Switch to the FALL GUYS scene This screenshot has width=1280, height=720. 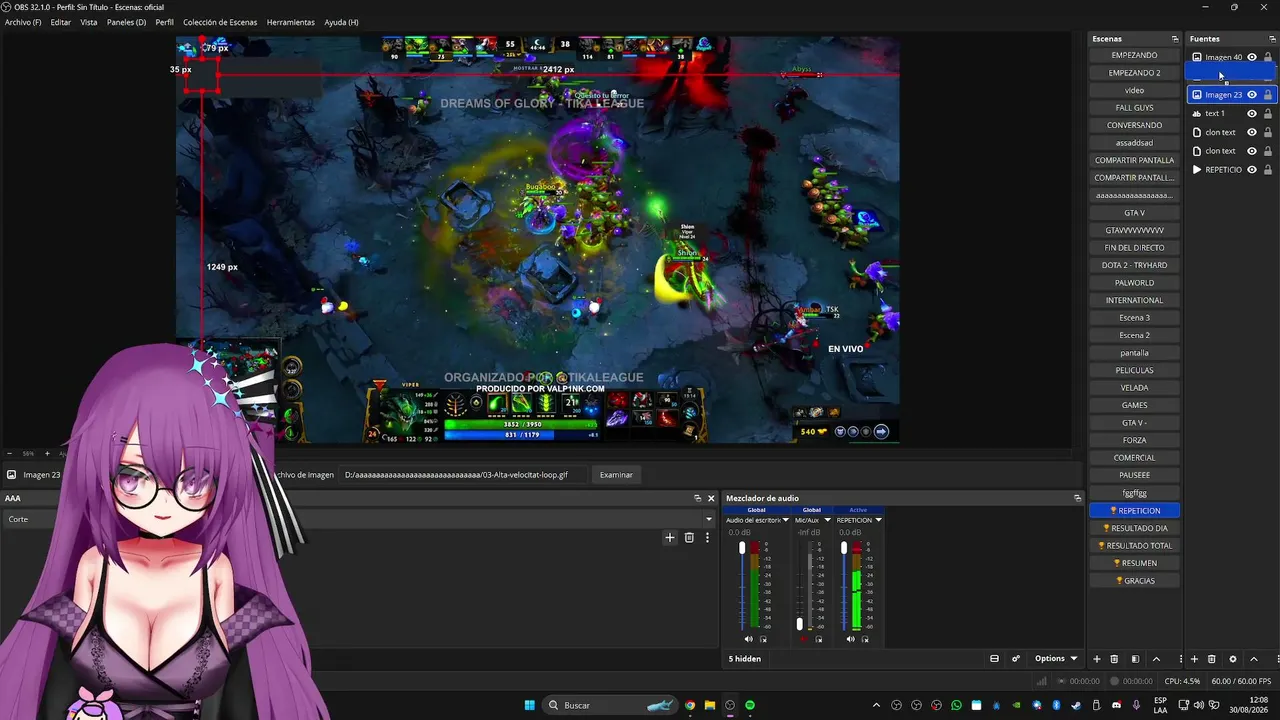[1134, 108]
